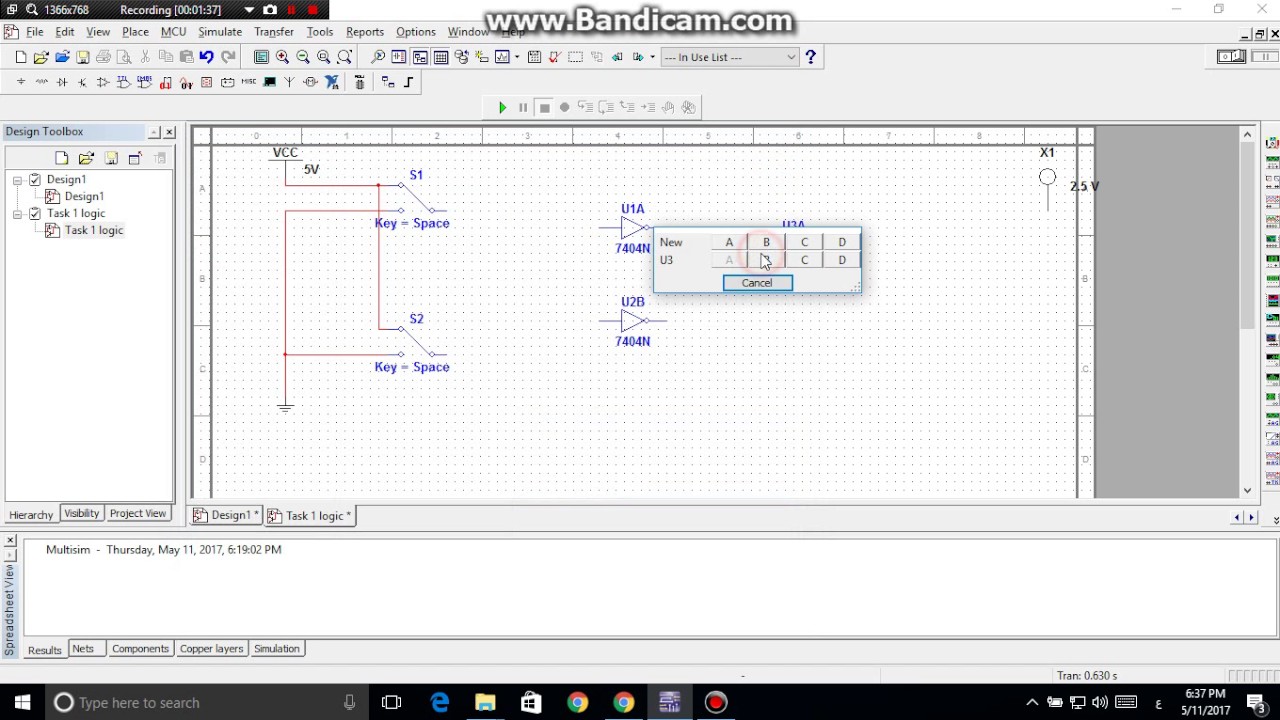Place a MISC component icon
This screenshot has height=720, width=1280.
(x=249, y=82)
